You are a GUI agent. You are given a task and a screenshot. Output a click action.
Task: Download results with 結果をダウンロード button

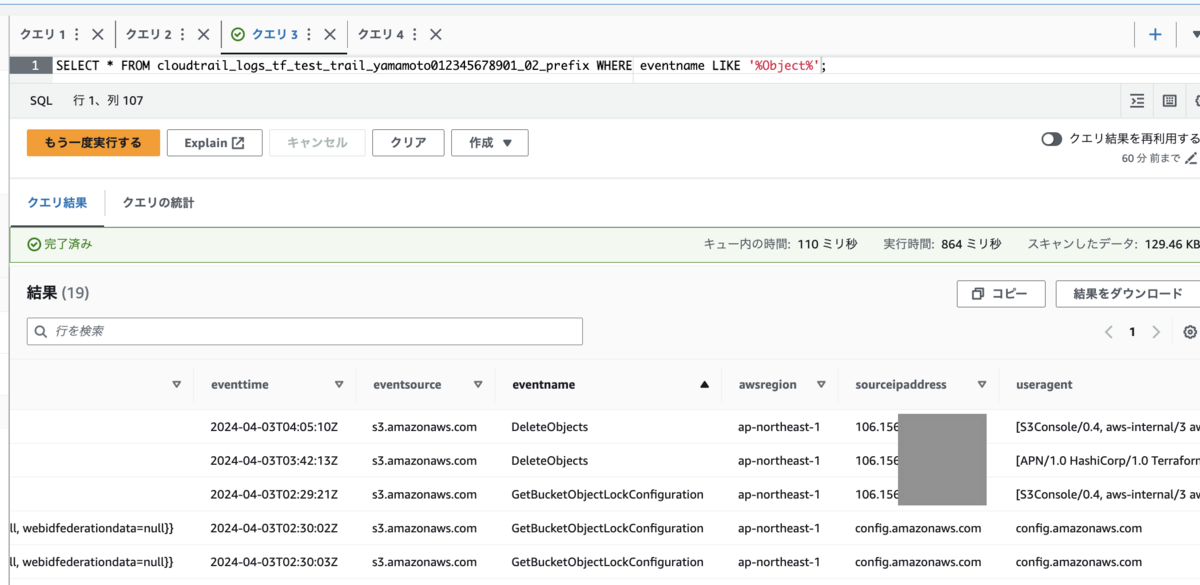(1128, 293)
